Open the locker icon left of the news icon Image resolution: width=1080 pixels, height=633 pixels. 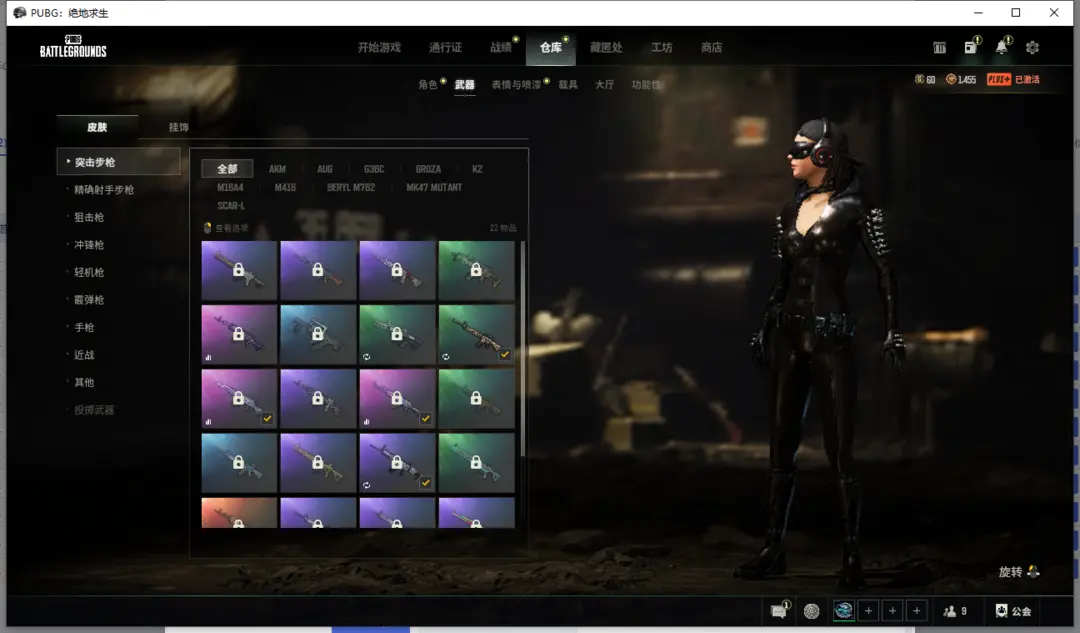(x=939, y=48)
